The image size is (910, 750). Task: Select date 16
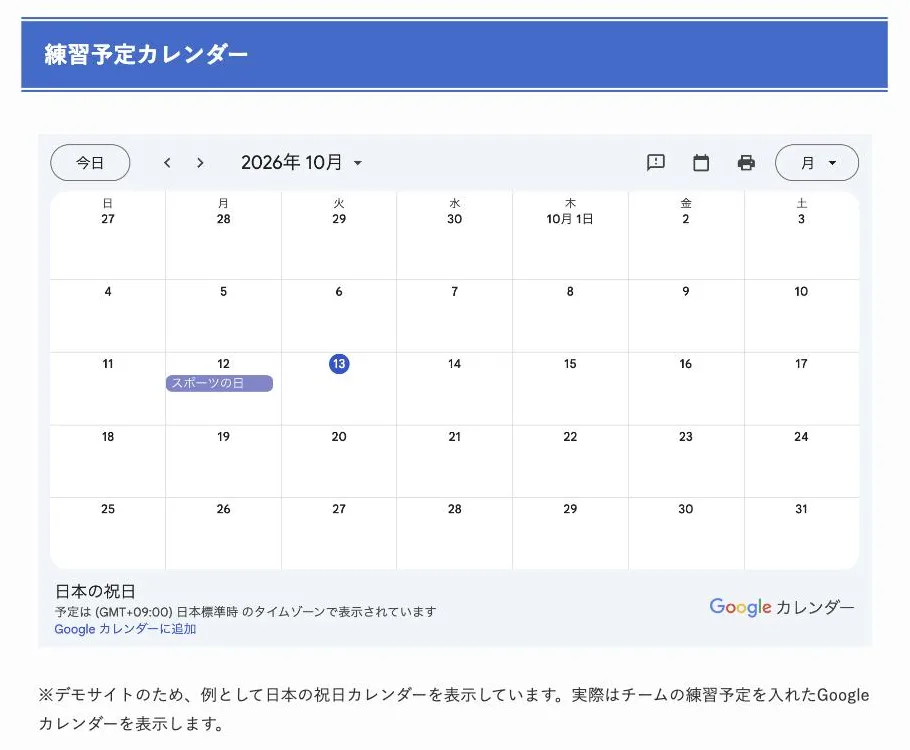(x=685, y=364)
